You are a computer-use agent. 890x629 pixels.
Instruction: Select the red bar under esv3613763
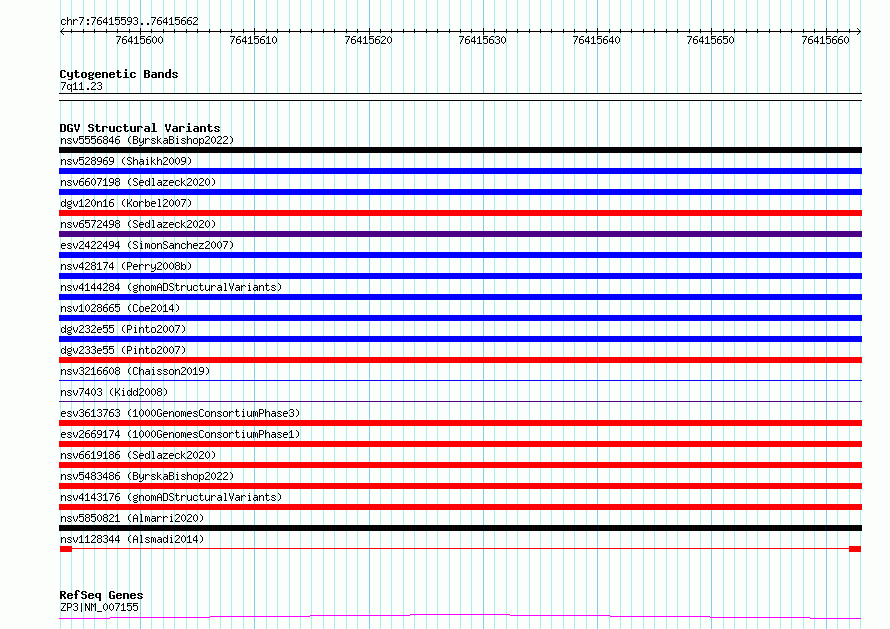(x=460, y=423)
